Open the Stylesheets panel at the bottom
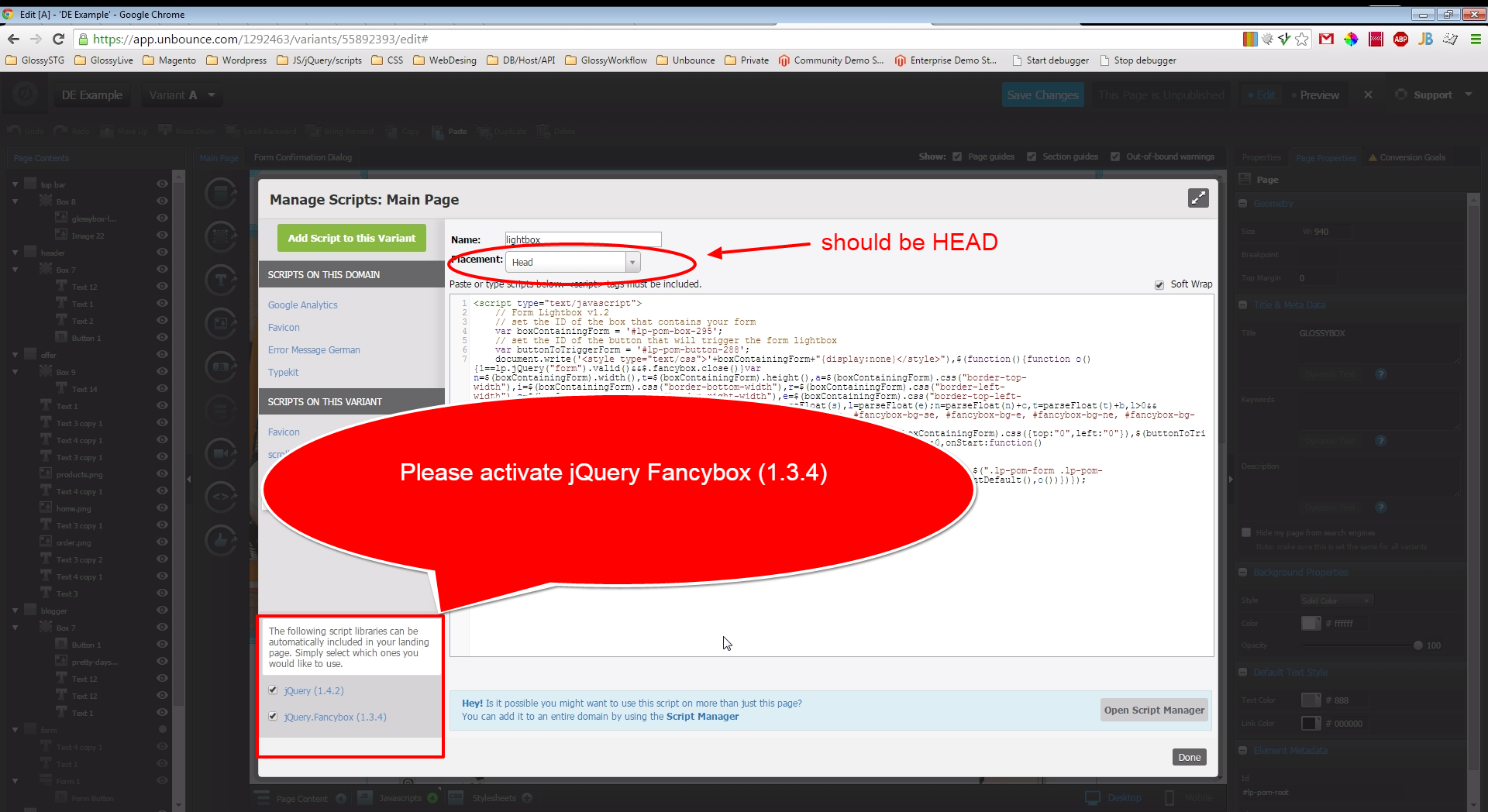Viewport: 1488px width, 812px height. (x=493, y=797)
